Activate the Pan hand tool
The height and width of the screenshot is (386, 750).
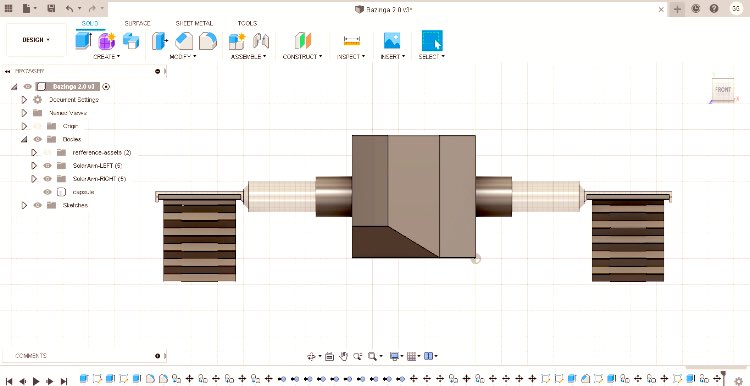point(343,356)
